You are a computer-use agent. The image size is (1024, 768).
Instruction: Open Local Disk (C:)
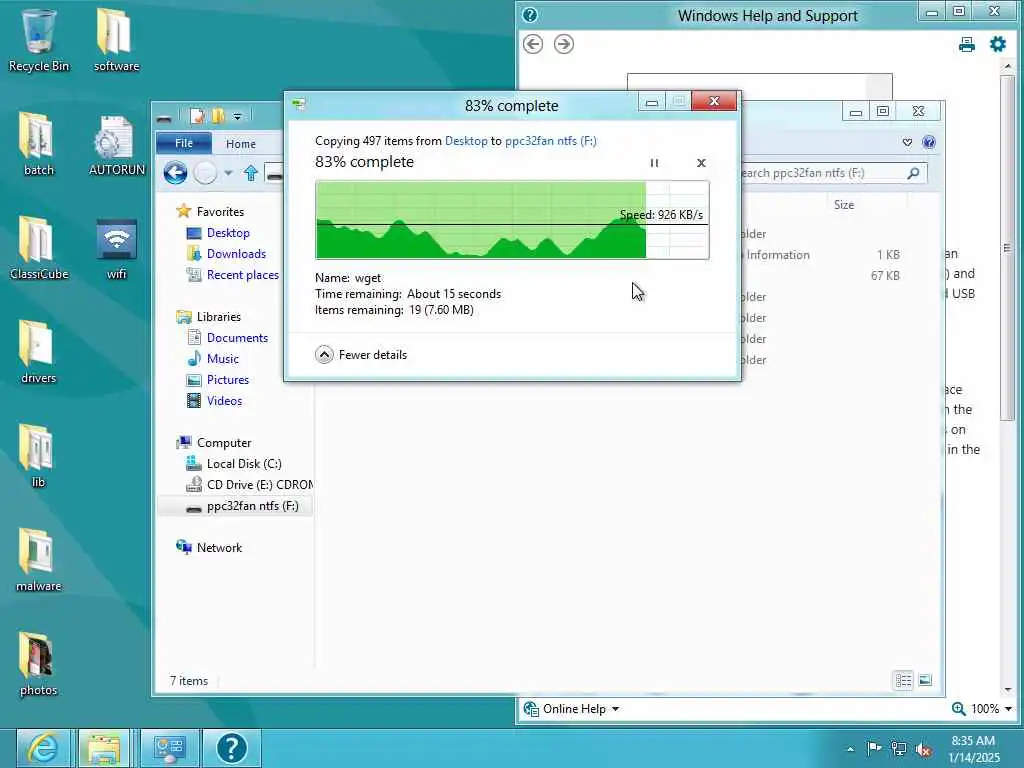pyautogui.click(x=244, y=464)
